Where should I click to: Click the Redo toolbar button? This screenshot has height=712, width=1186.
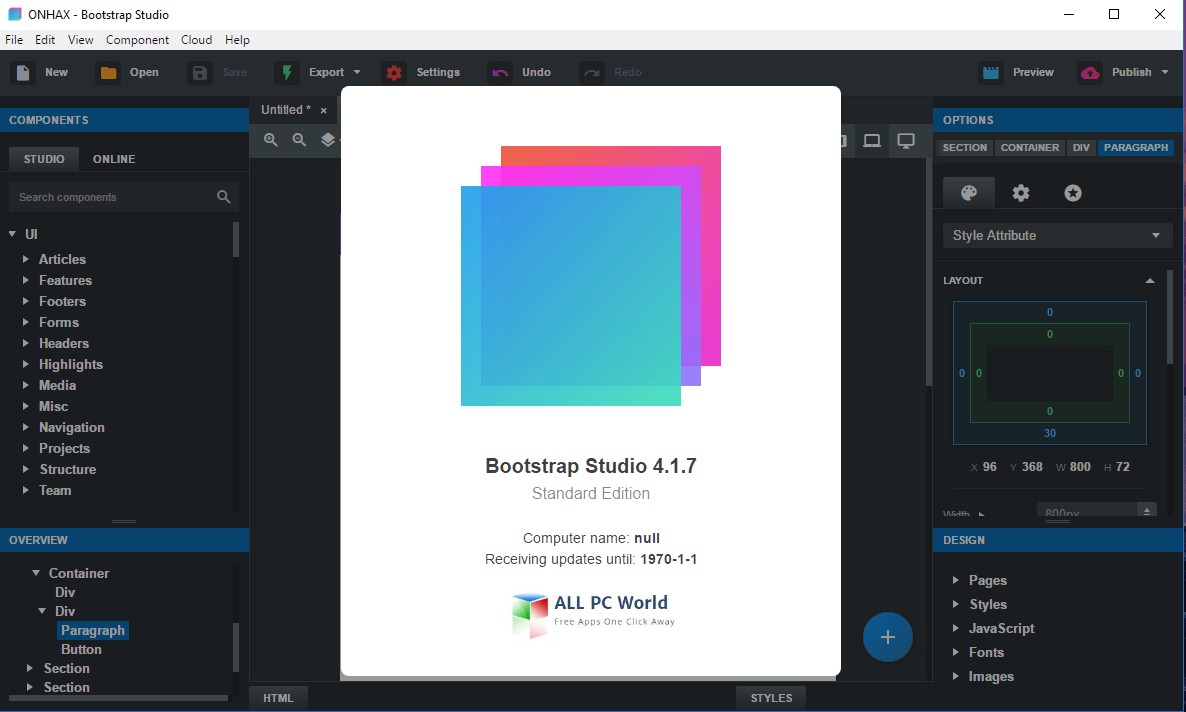coord(611,73)
